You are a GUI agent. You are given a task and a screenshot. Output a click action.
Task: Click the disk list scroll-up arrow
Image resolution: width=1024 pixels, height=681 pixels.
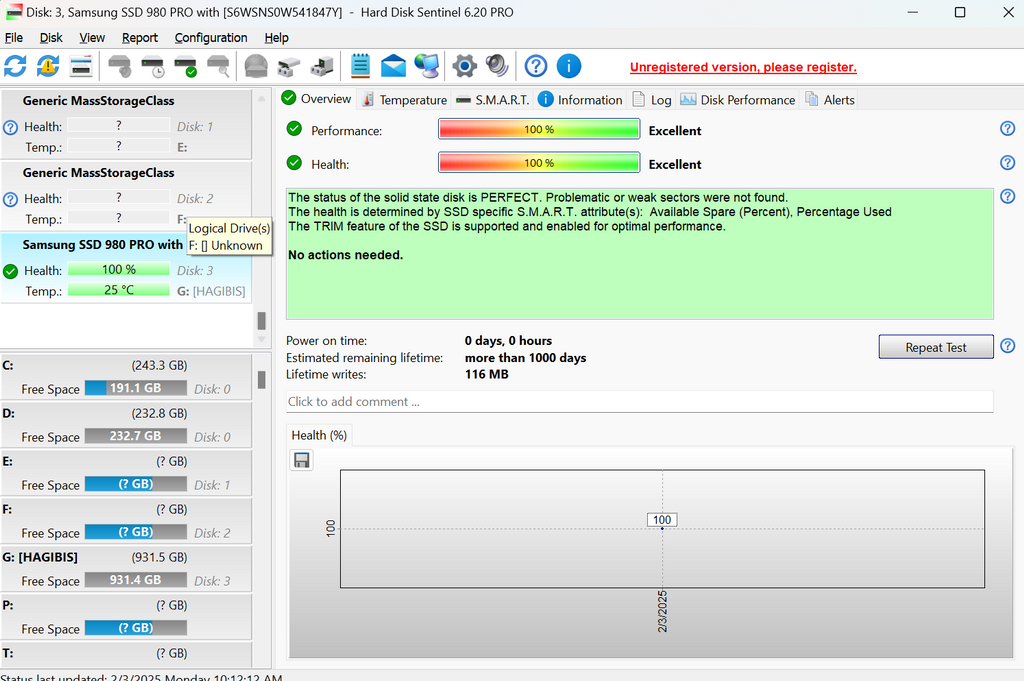(261, 99)
